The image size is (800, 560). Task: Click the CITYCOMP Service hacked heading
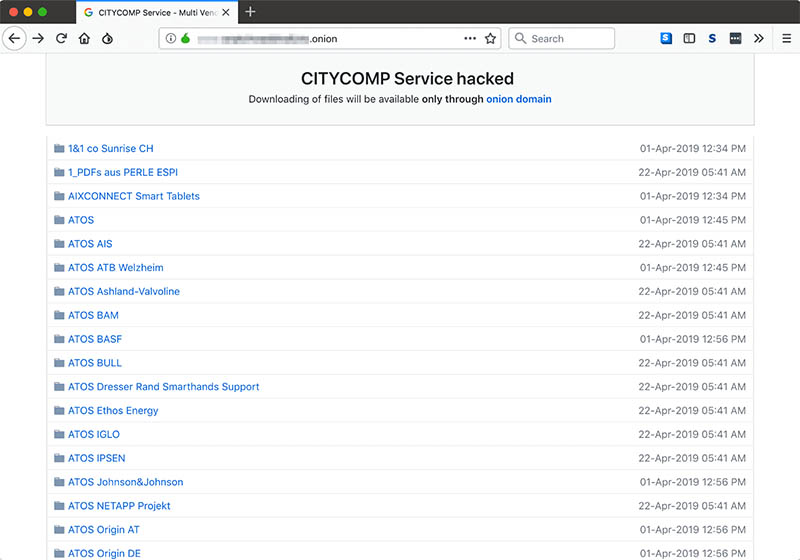tap(407, 79)
